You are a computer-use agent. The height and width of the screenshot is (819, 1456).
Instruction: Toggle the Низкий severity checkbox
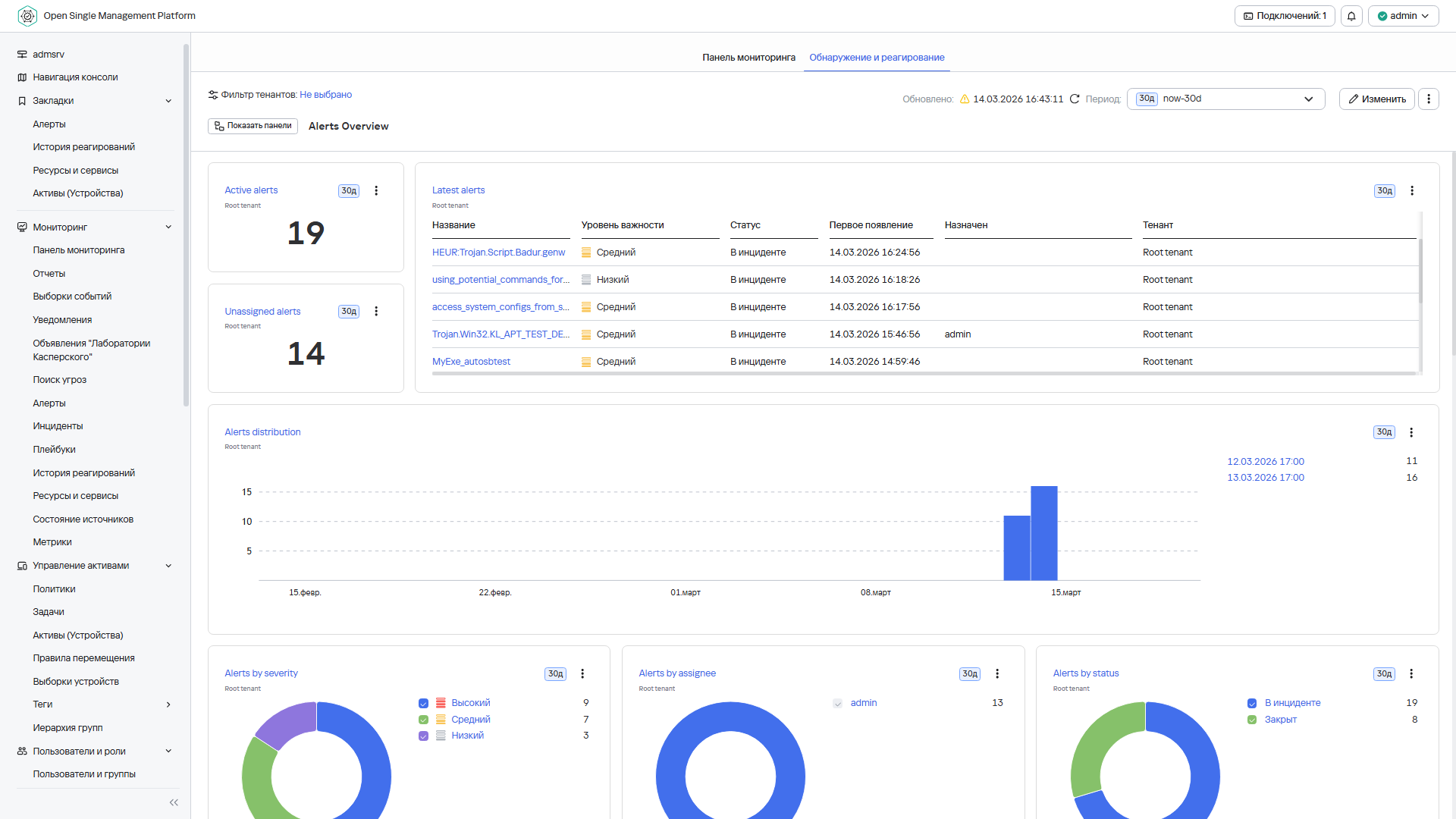tap(424, 736)
